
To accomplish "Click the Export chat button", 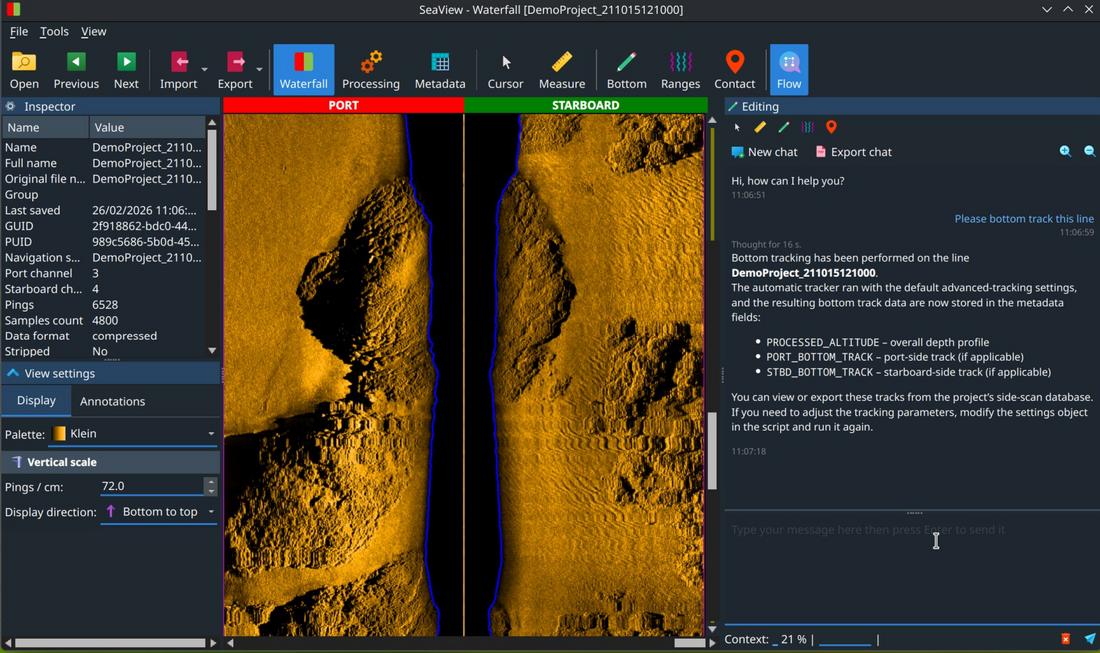I will click(x=853, y=152).
